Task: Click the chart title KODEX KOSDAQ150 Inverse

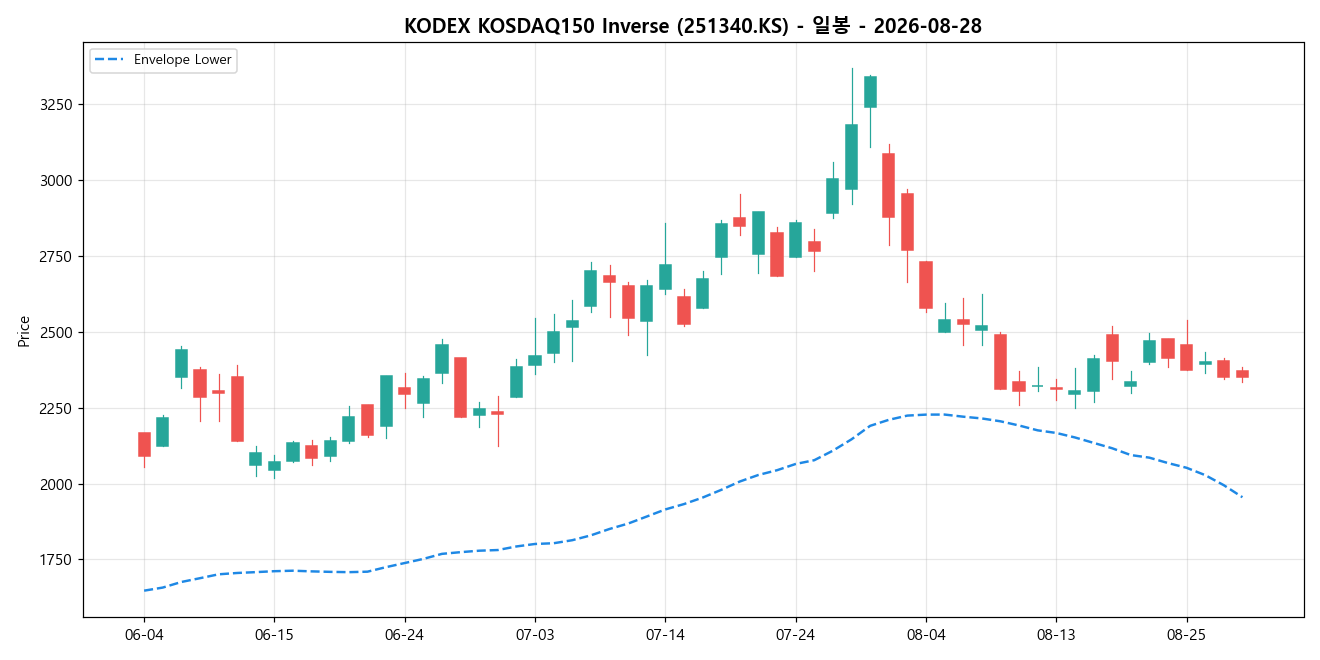Action: (x=692, y=26)
